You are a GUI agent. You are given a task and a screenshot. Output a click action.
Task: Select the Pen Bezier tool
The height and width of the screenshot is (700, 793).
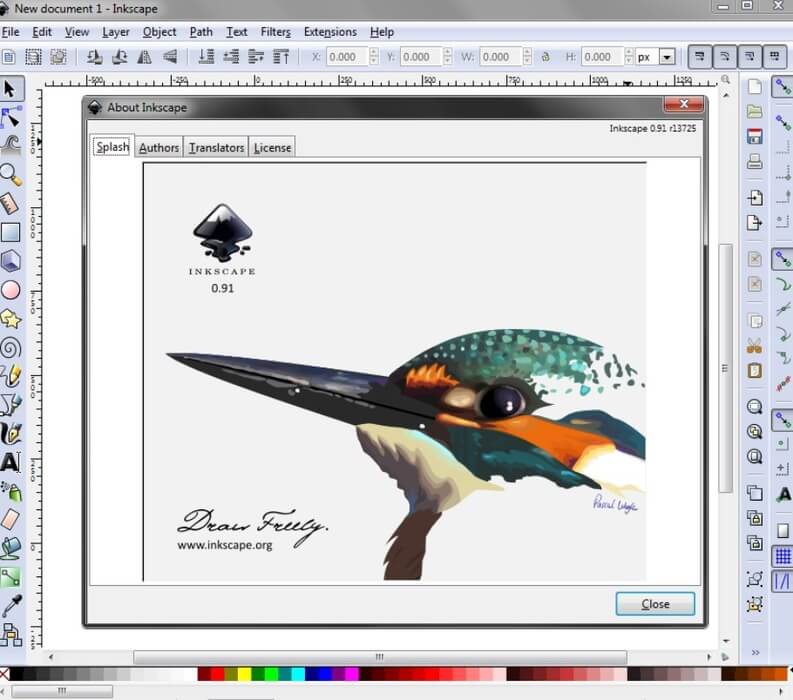(x=10, y=405)
